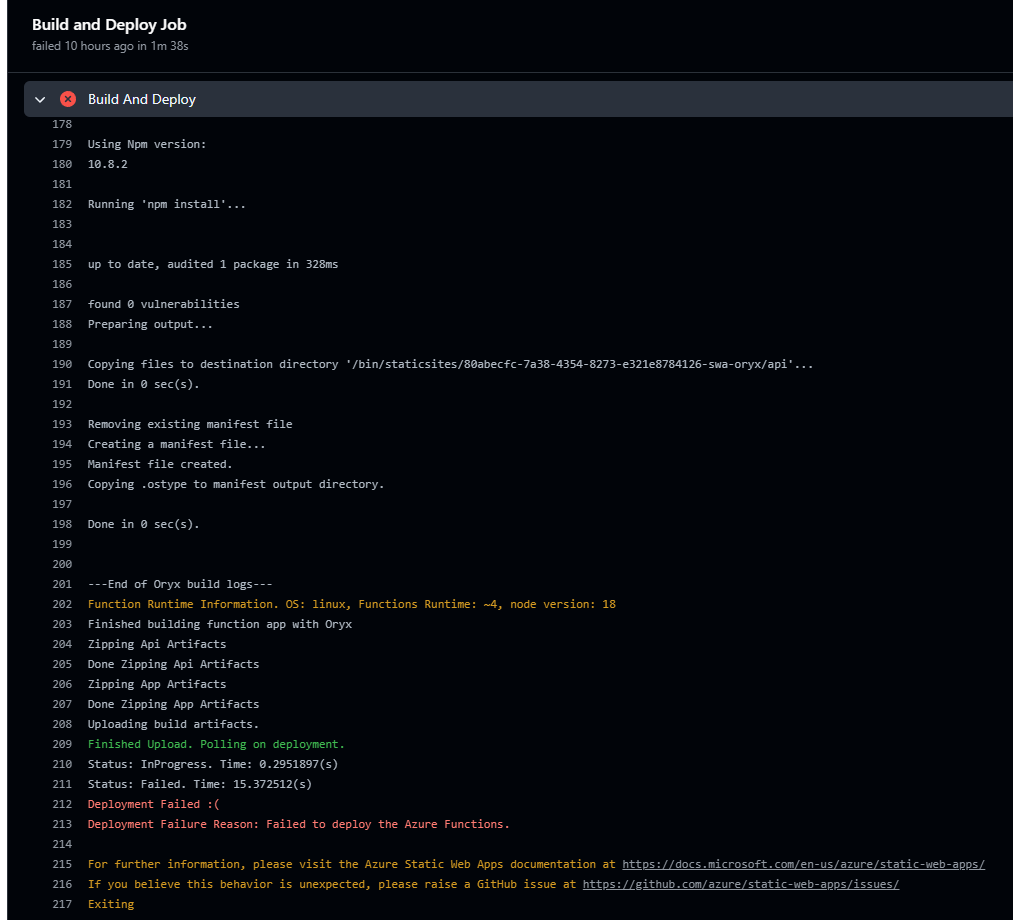Select 'Status: Failed. Time: 15.372512(s)' line

200,784
